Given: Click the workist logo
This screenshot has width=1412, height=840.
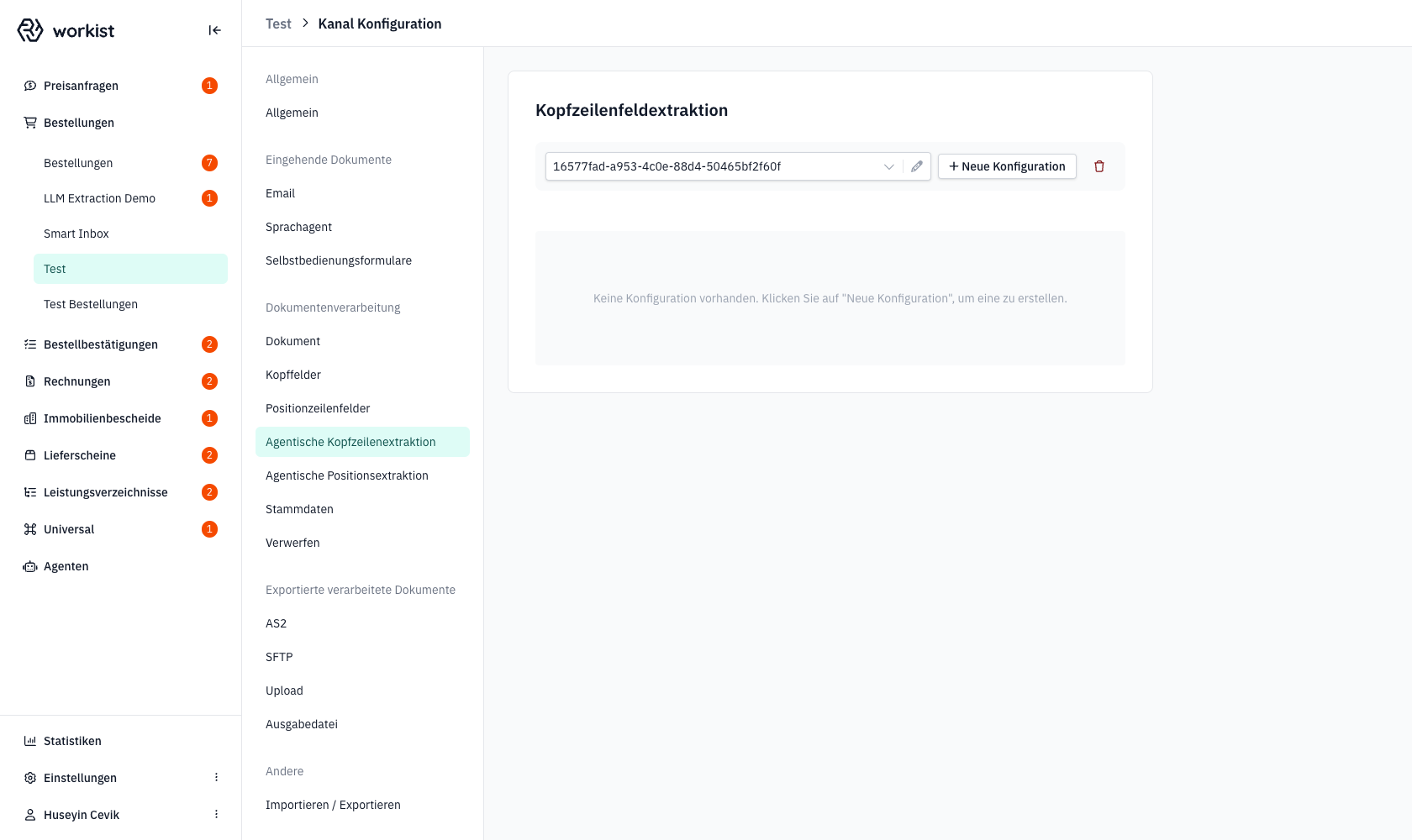Looking at the screenshot, I should [66, 30].
